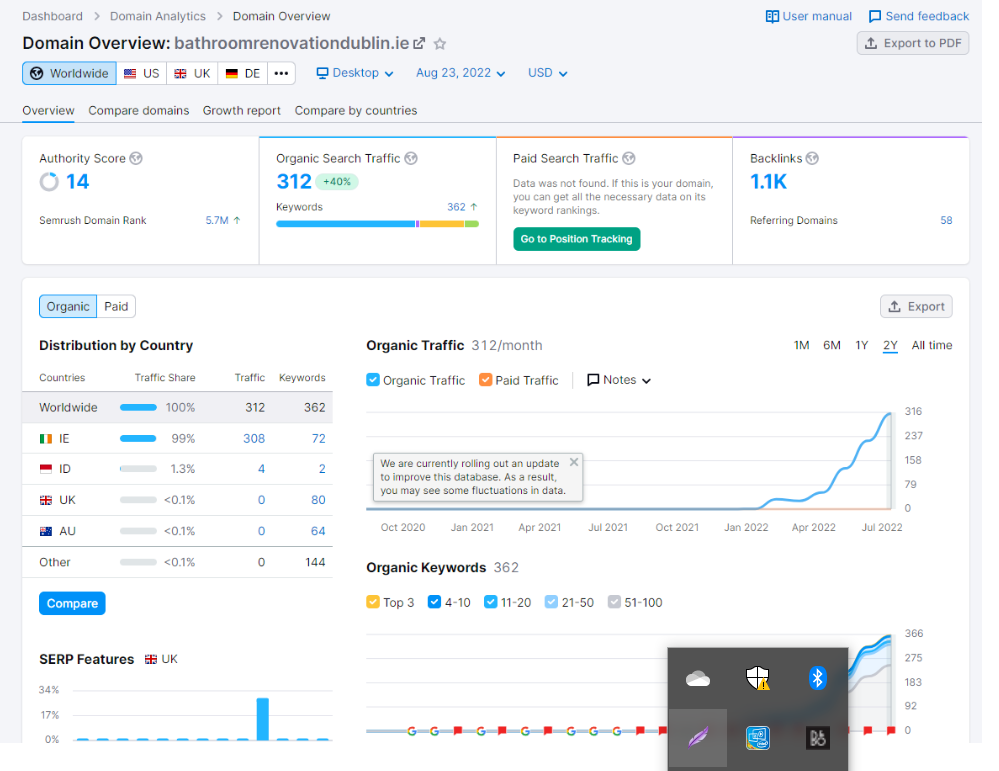Open more countries ellipsis menu
Screen dimensions: 999x771
coord(281,73)
